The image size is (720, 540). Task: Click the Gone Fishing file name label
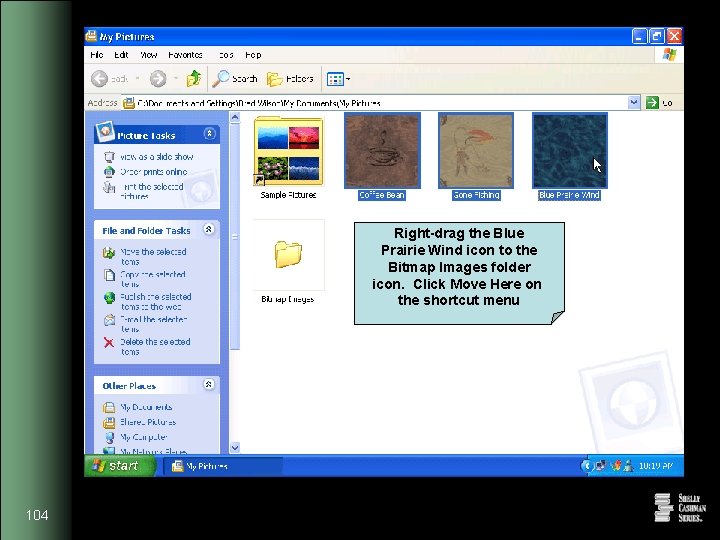point(476,195)
